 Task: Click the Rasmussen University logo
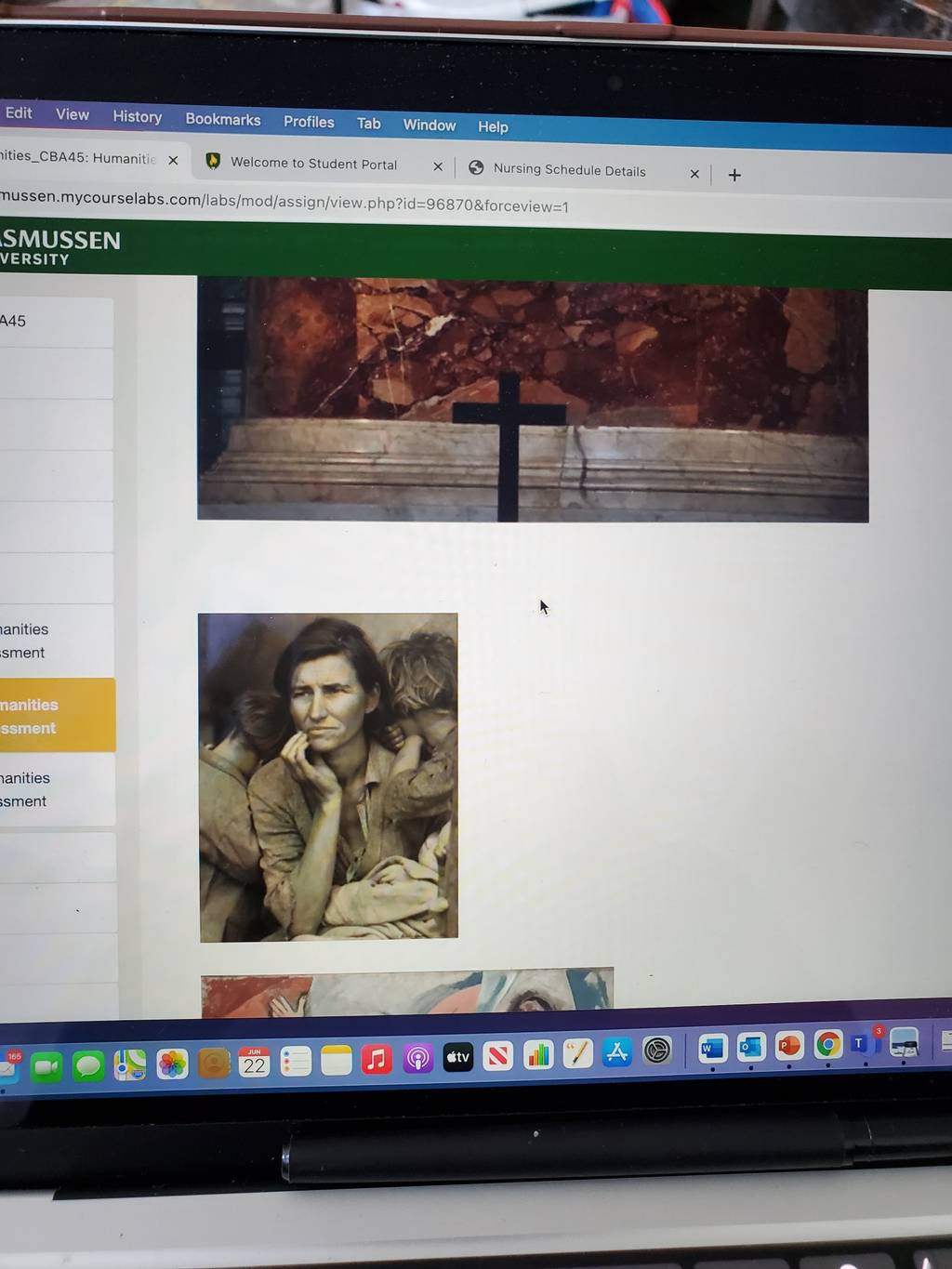coord(60,247)
